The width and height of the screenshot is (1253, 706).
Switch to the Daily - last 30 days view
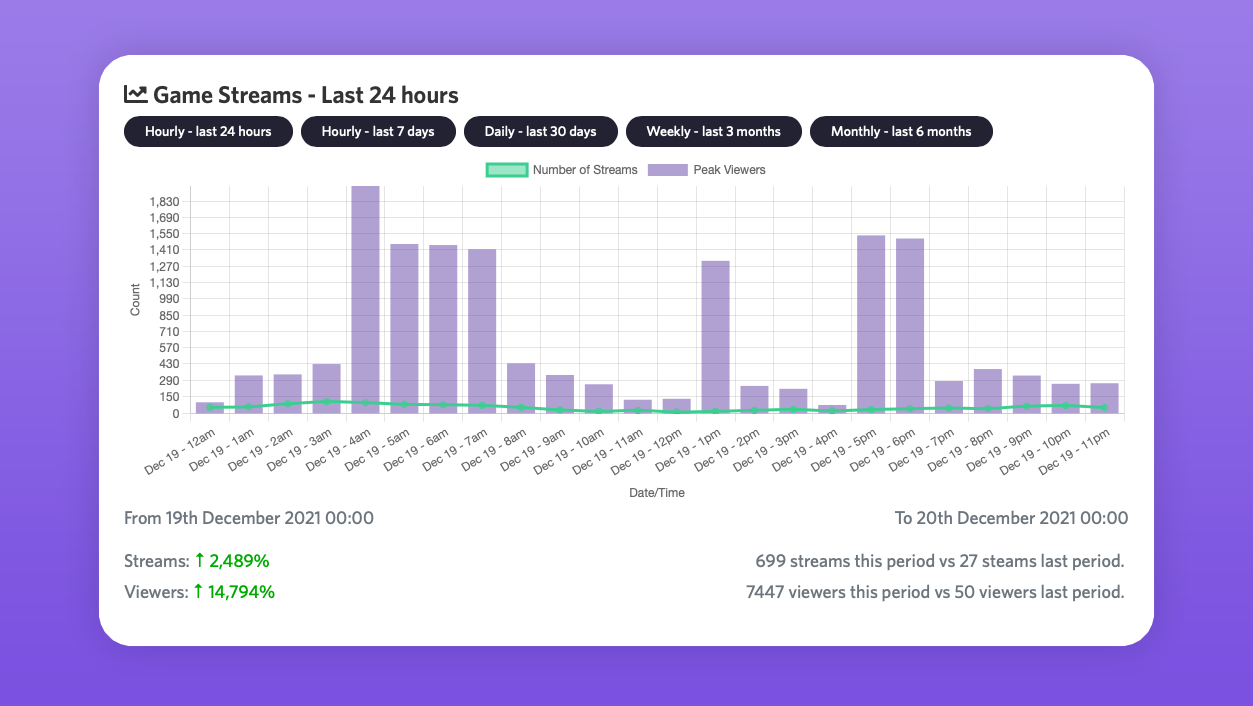[540, 131]
